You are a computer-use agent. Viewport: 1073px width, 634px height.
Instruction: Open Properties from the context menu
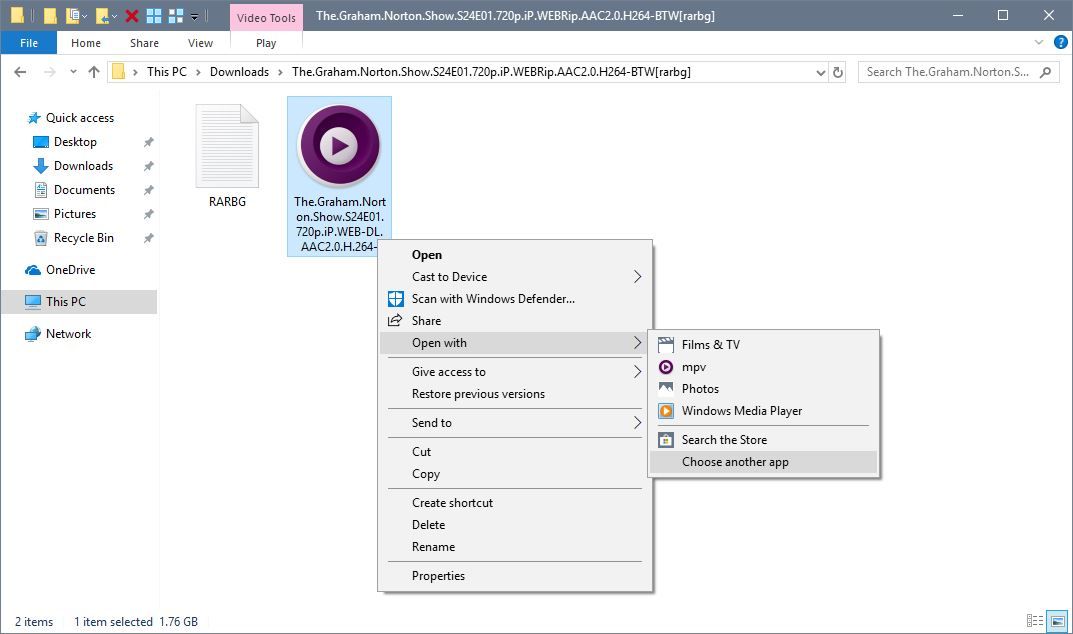[516, 576]
